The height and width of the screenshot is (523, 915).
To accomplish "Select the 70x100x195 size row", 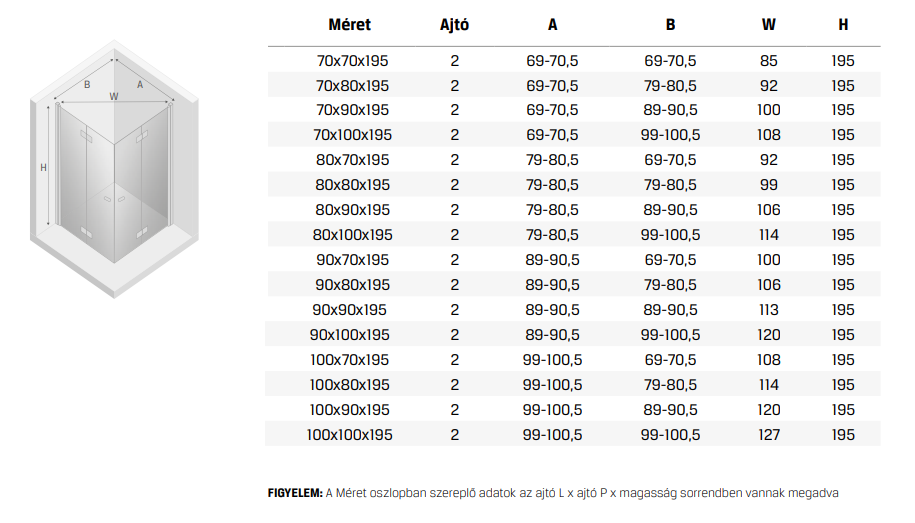I will 574,135.
